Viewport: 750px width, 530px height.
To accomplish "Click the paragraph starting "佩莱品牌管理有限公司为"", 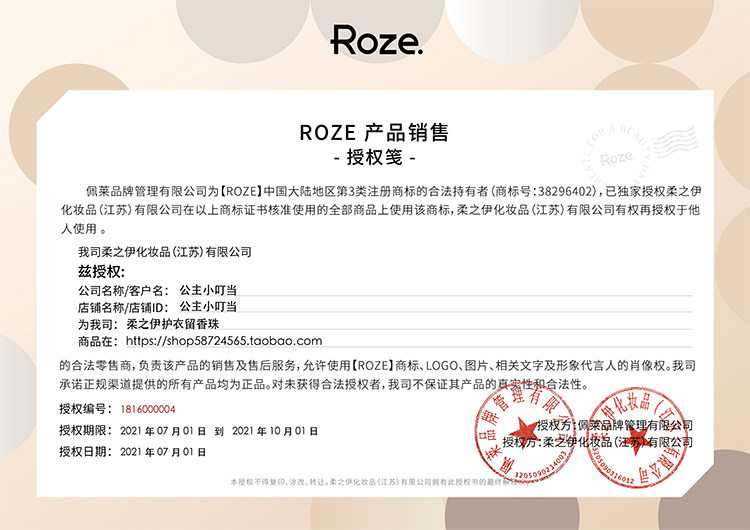I will pos(381,210).
